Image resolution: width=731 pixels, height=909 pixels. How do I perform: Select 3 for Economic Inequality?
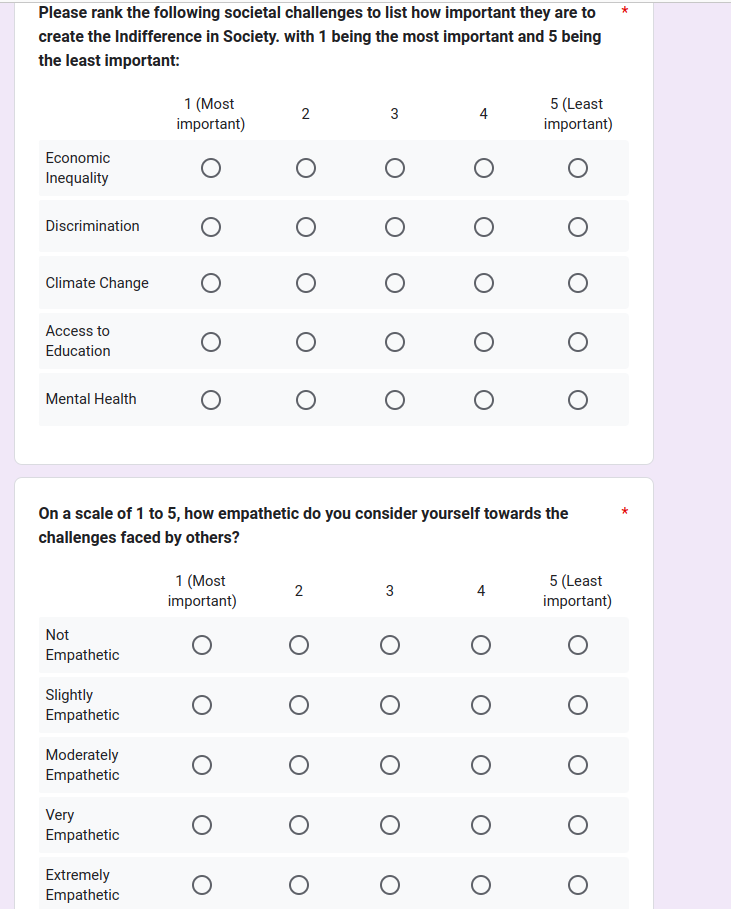click(x=394, y=168)
